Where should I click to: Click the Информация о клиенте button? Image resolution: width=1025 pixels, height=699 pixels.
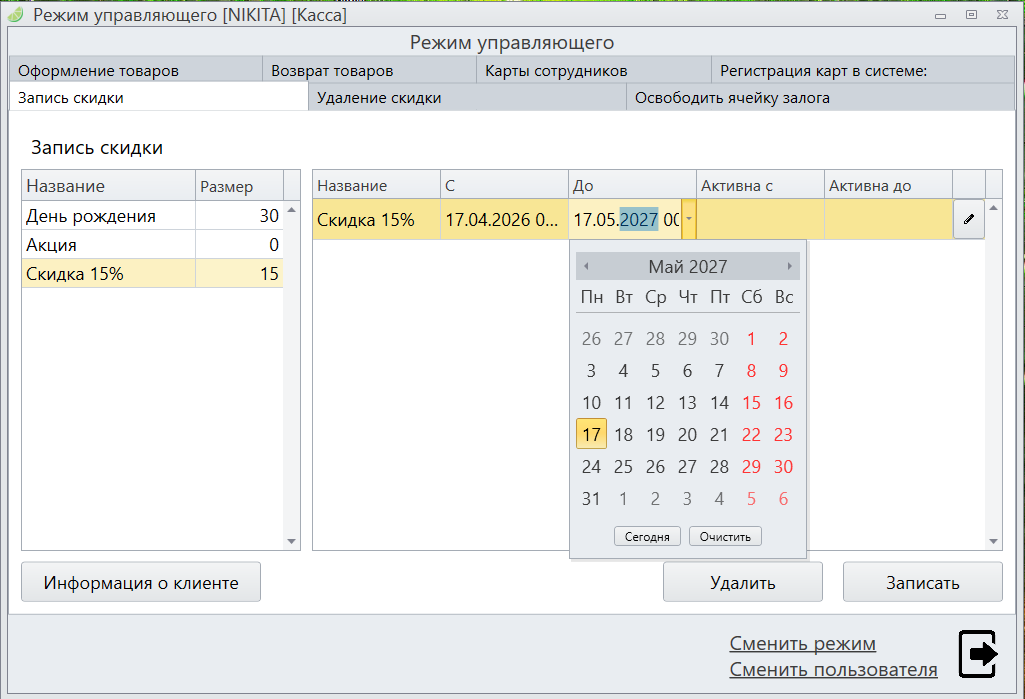[141, 582]
